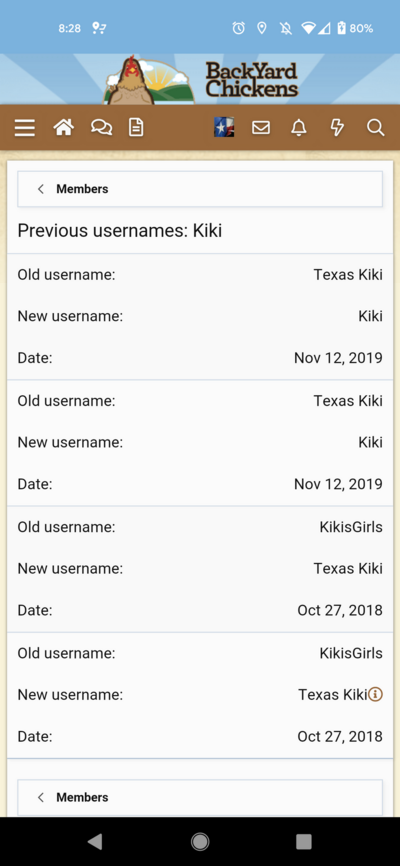Go to the Home icon
400x866 pixels.
(x=64, y=128)
